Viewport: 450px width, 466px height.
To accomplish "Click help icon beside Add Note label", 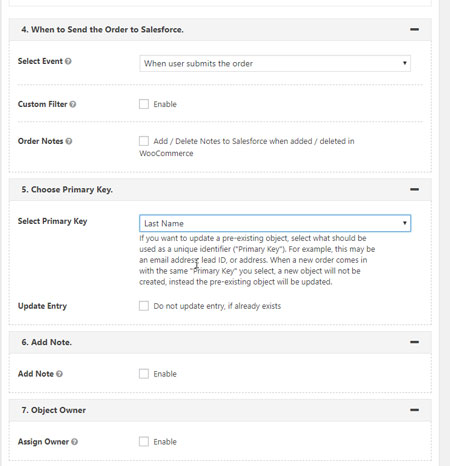I will coord(59,374).
